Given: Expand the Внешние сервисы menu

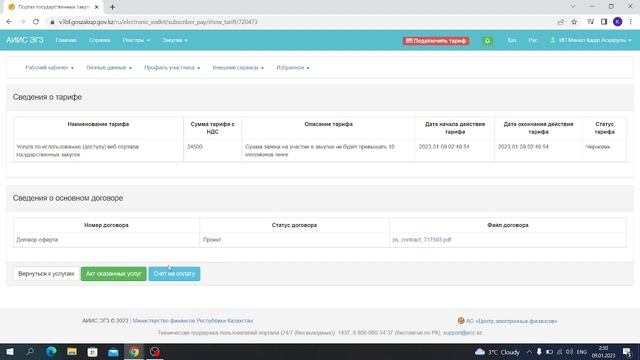Looking at the screenshot, I should point(238,68).
